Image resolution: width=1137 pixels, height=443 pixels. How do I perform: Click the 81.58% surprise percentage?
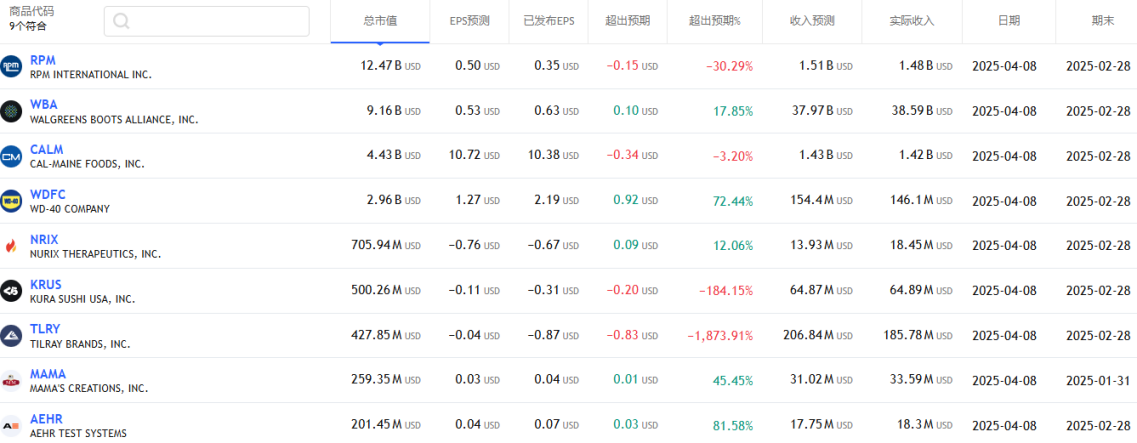pos(734,425)
